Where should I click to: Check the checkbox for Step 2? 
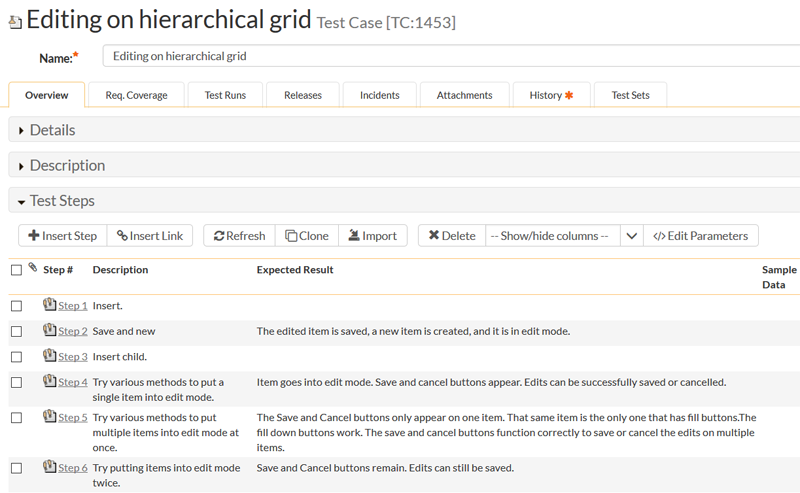[x=16, y=331]
